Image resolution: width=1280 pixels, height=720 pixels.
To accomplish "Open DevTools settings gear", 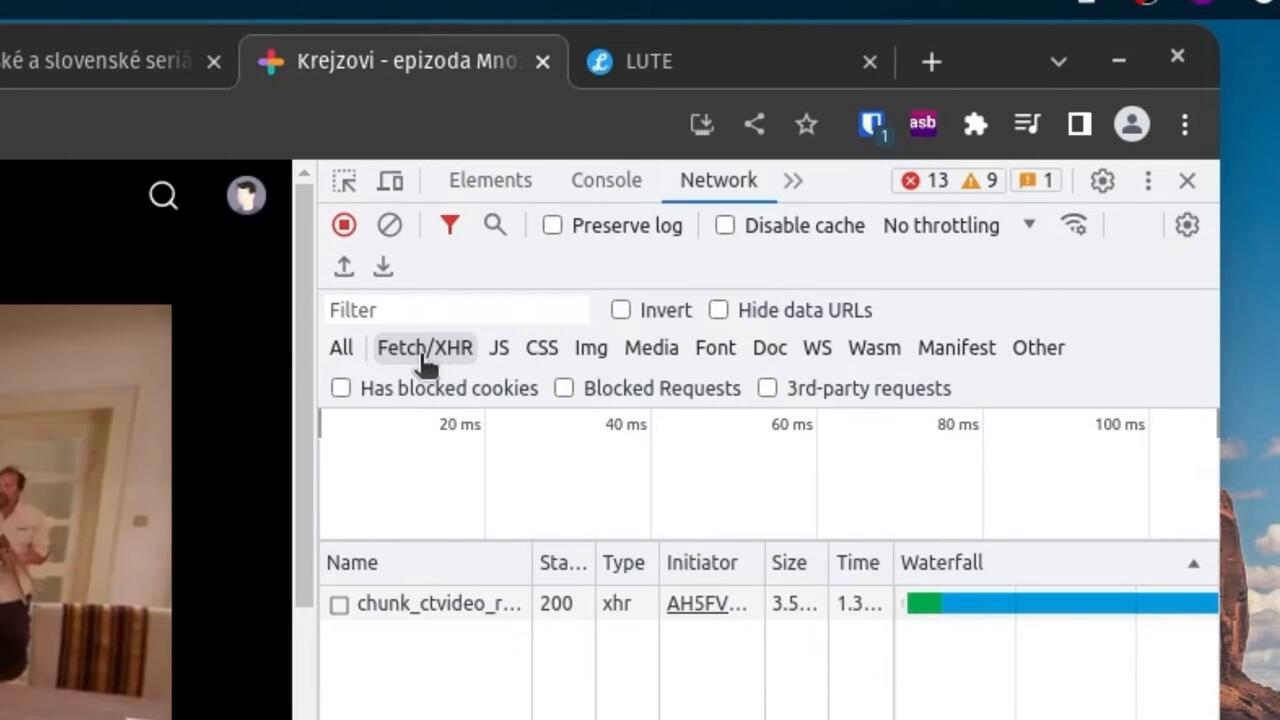I will (1102, 181).
